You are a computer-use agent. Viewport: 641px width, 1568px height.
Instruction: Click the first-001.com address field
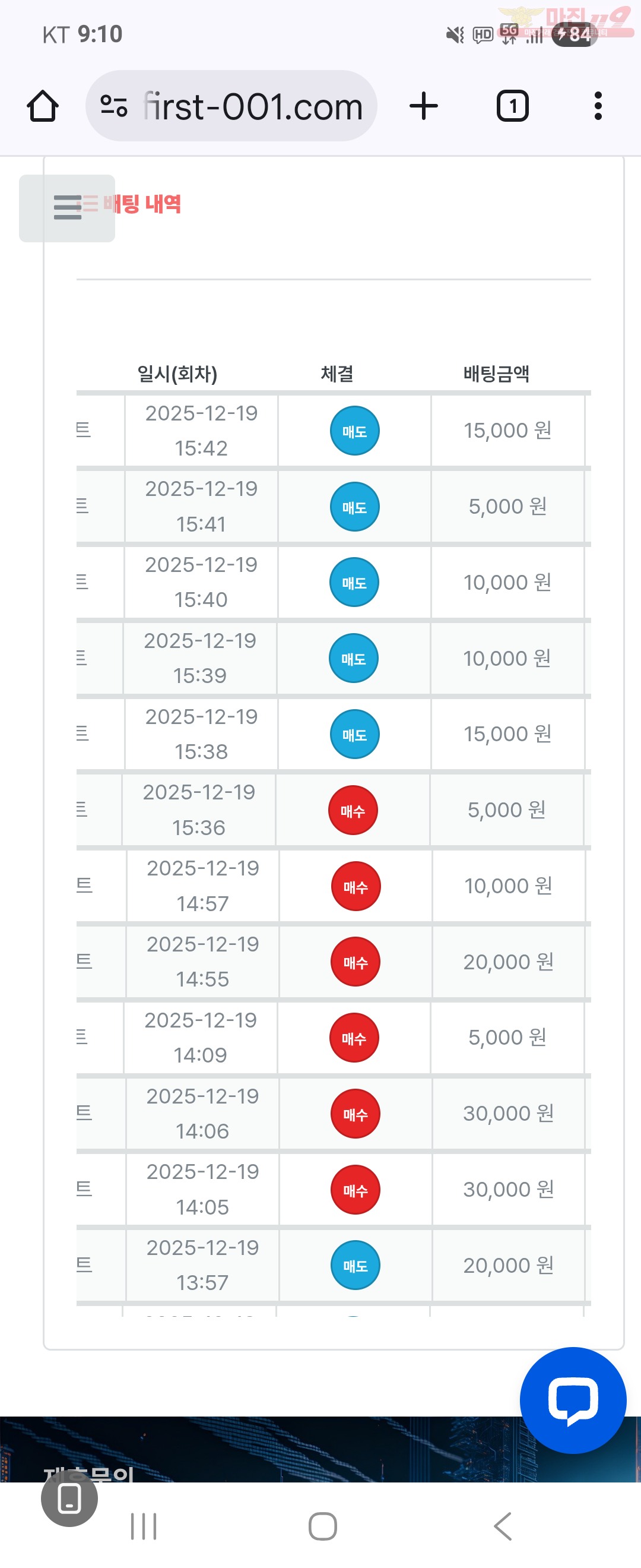tap(252, 106)
